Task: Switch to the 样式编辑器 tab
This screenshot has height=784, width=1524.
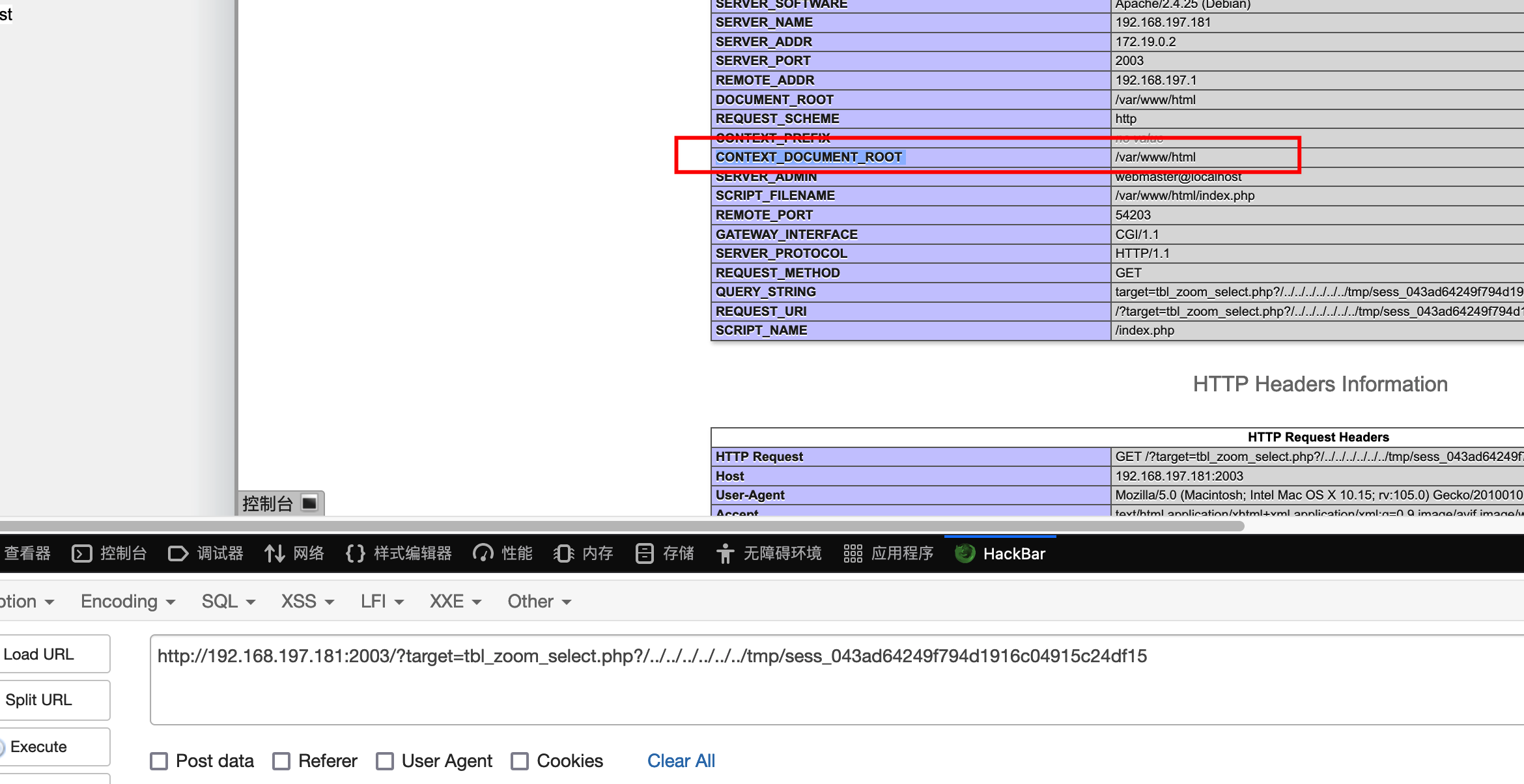Action: 399,553
